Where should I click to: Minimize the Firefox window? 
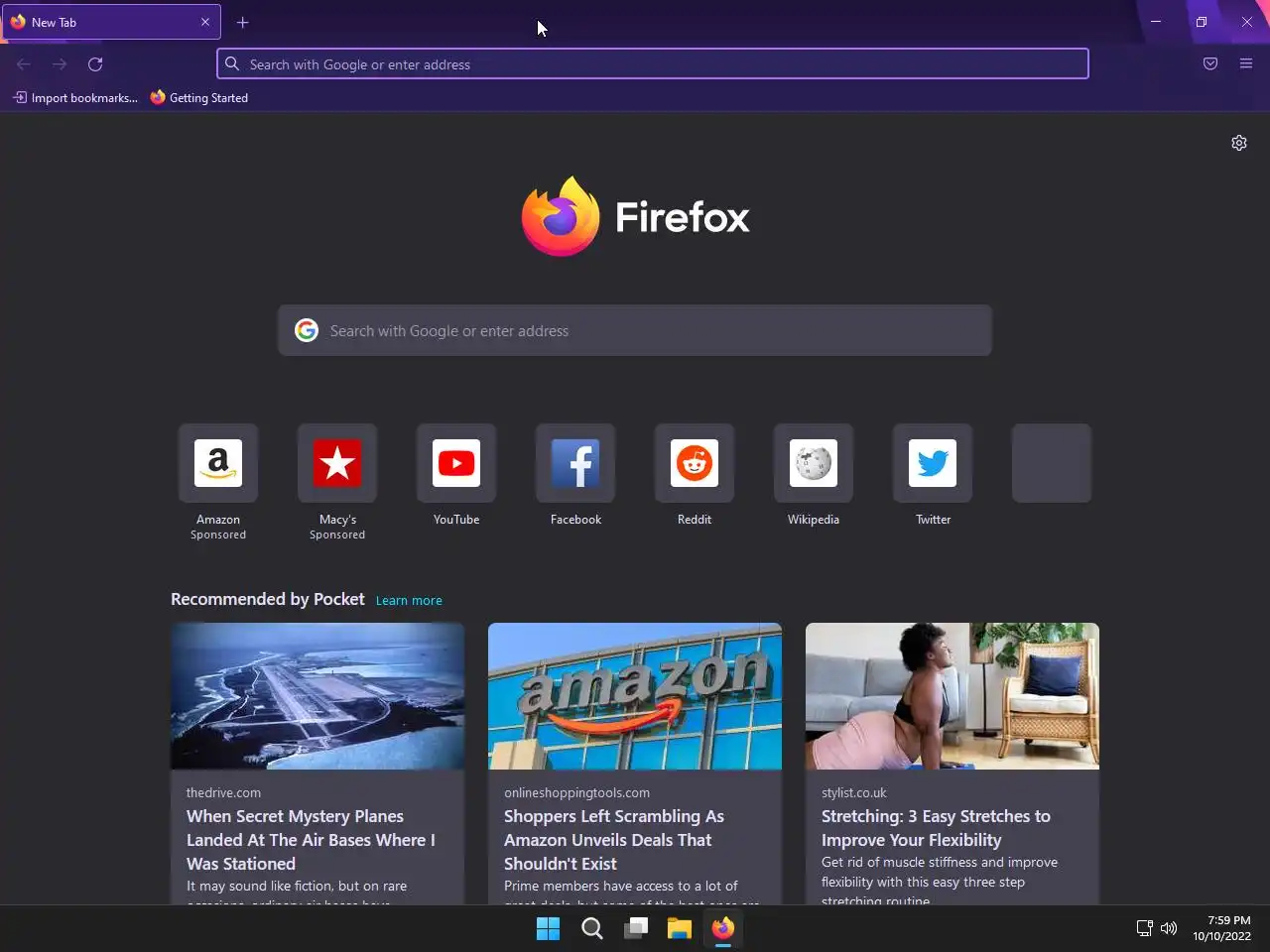1156,22
